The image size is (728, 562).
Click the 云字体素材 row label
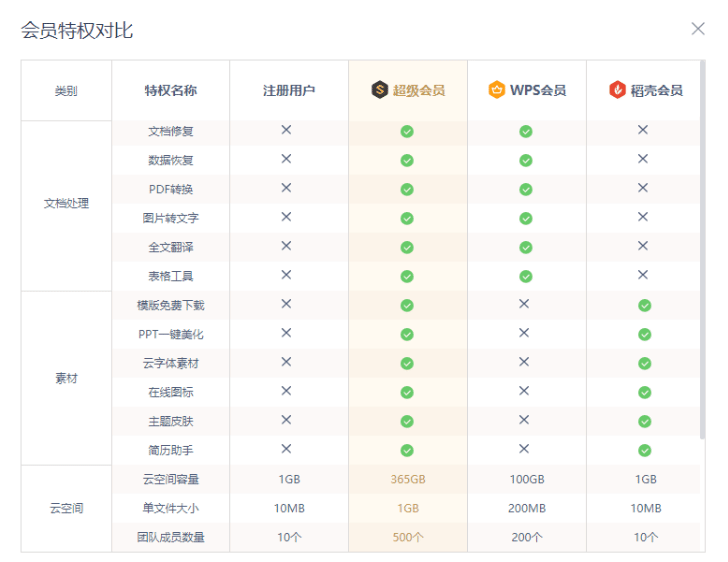coord(170,363)
